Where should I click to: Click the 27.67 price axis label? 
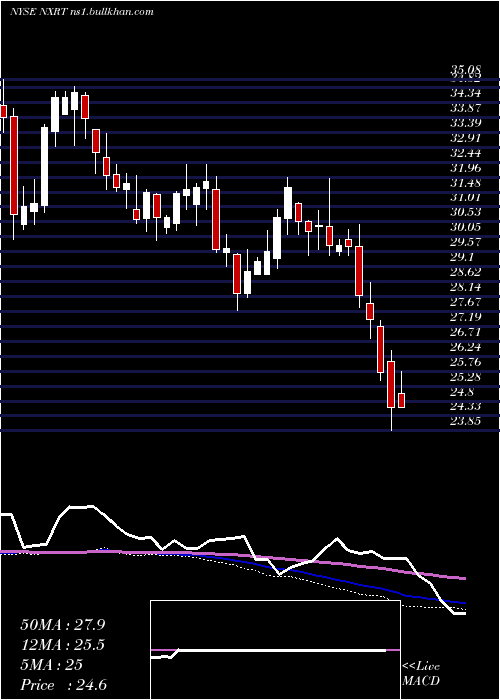[466, 302]
